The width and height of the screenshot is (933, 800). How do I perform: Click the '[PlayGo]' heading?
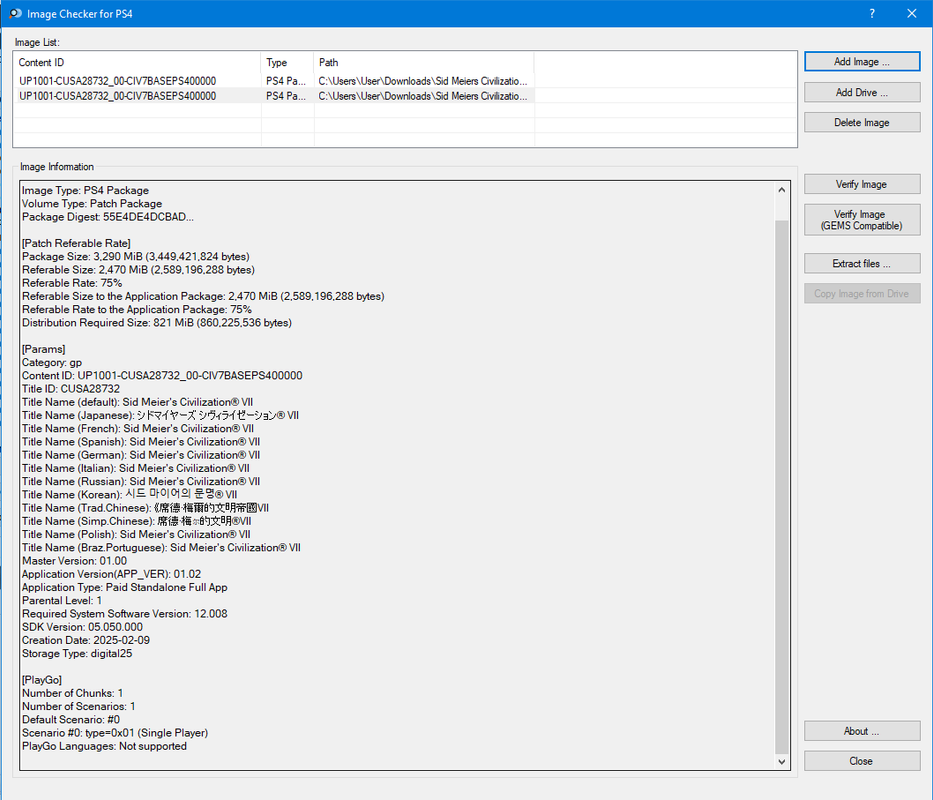[42, 680]
